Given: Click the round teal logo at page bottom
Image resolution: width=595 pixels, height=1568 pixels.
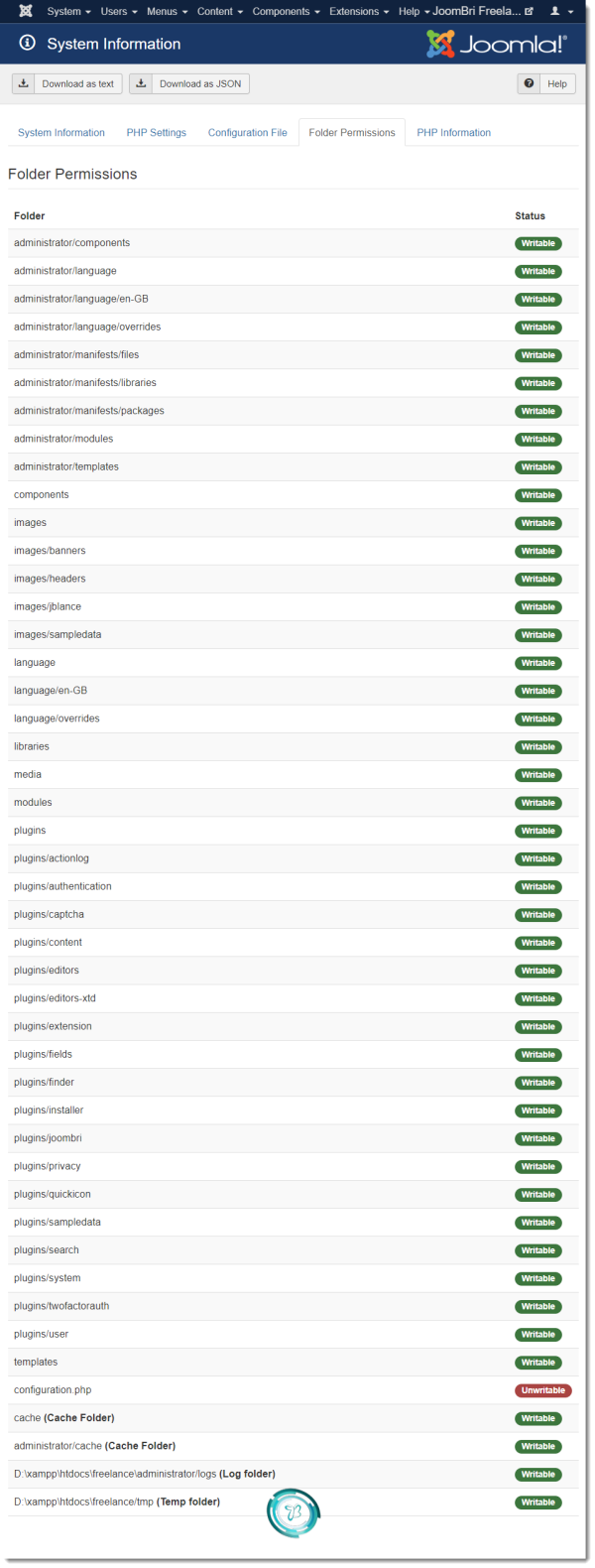Looking at the screenshot, I should (294, 1512).
